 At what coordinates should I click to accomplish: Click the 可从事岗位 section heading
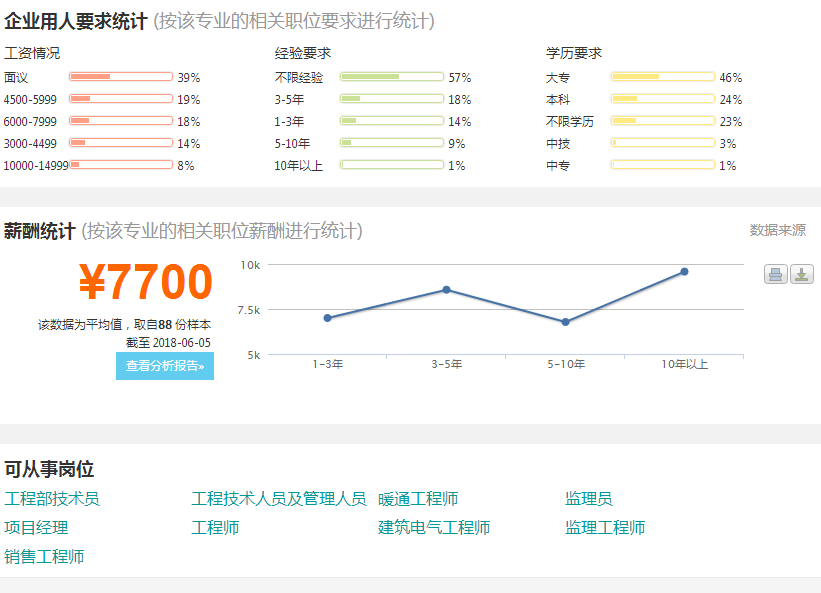tap(49, 469)
